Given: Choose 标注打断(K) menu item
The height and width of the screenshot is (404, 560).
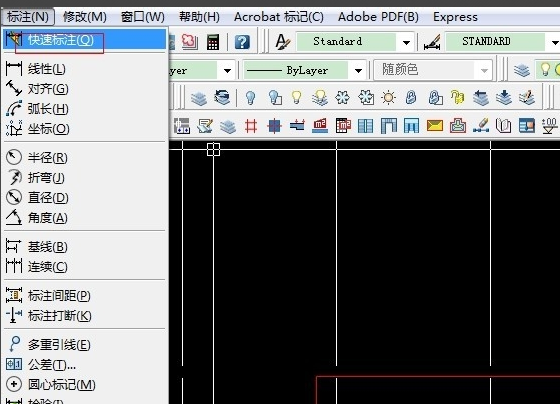Looking at the screenshot, I should (85, 315).
